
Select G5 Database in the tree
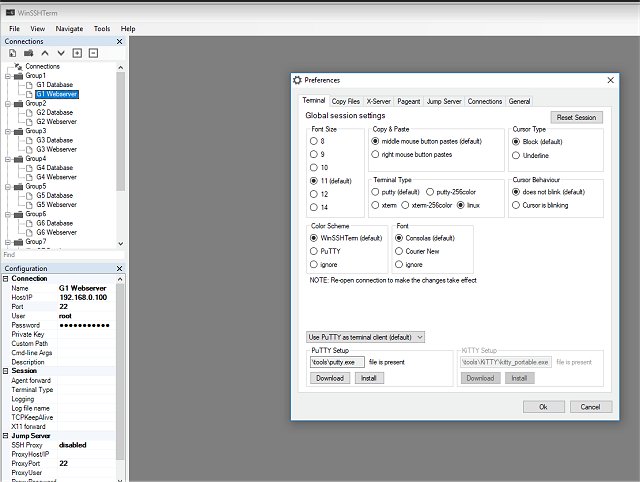(x=55, y=195)
